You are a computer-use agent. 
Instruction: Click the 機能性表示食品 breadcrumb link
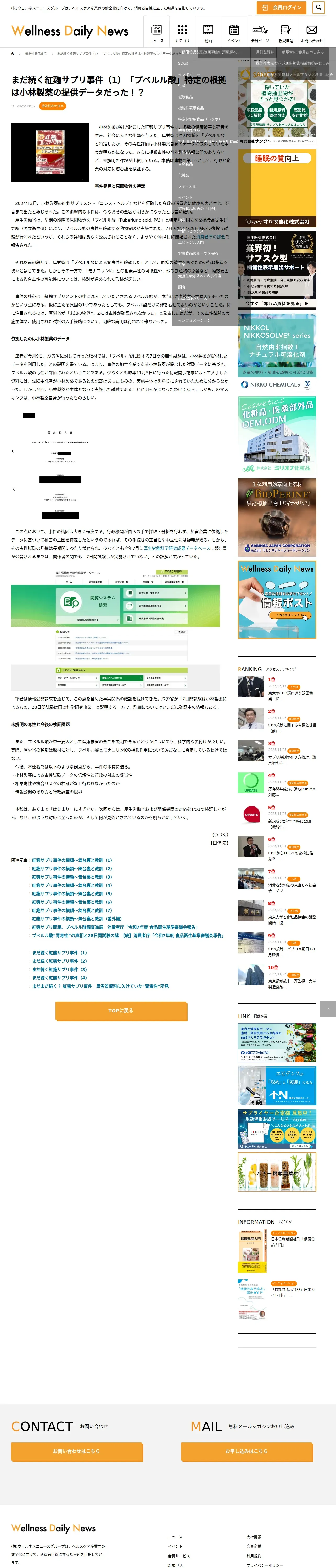[x=36, y=54]
